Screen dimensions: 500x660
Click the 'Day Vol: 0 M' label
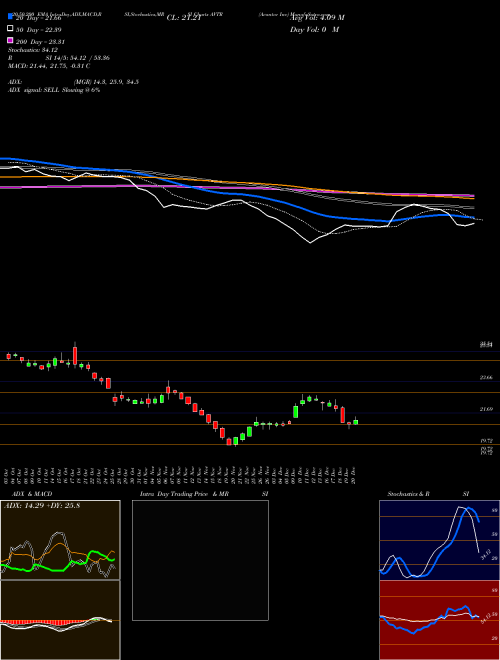tap(314, 29)
